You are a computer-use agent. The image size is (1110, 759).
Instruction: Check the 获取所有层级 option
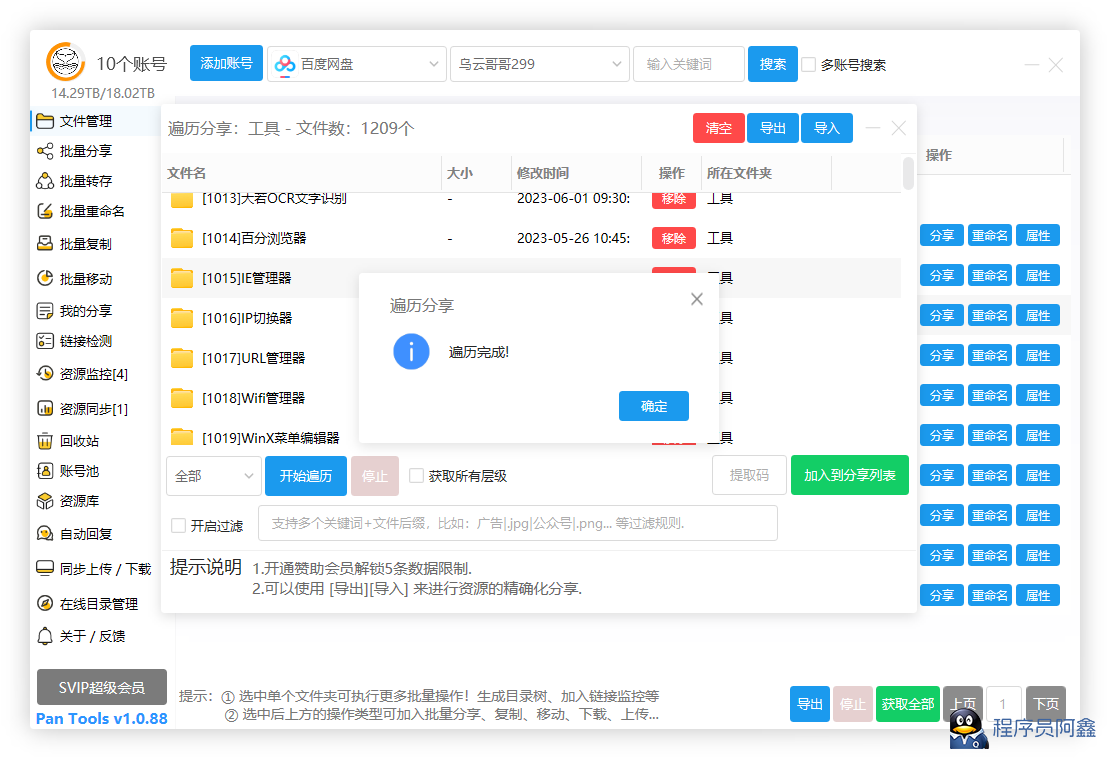coord(417,476)
